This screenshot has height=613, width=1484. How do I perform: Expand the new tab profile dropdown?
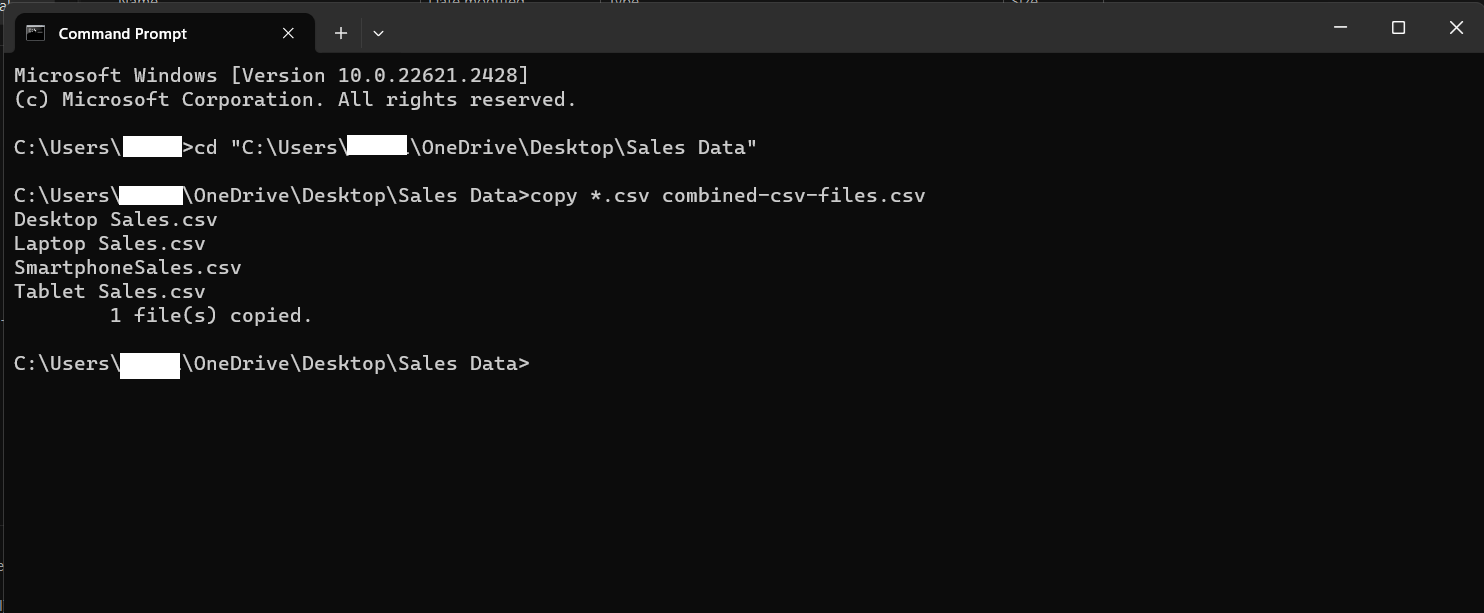pyautogui.click(x=378, y=33)
